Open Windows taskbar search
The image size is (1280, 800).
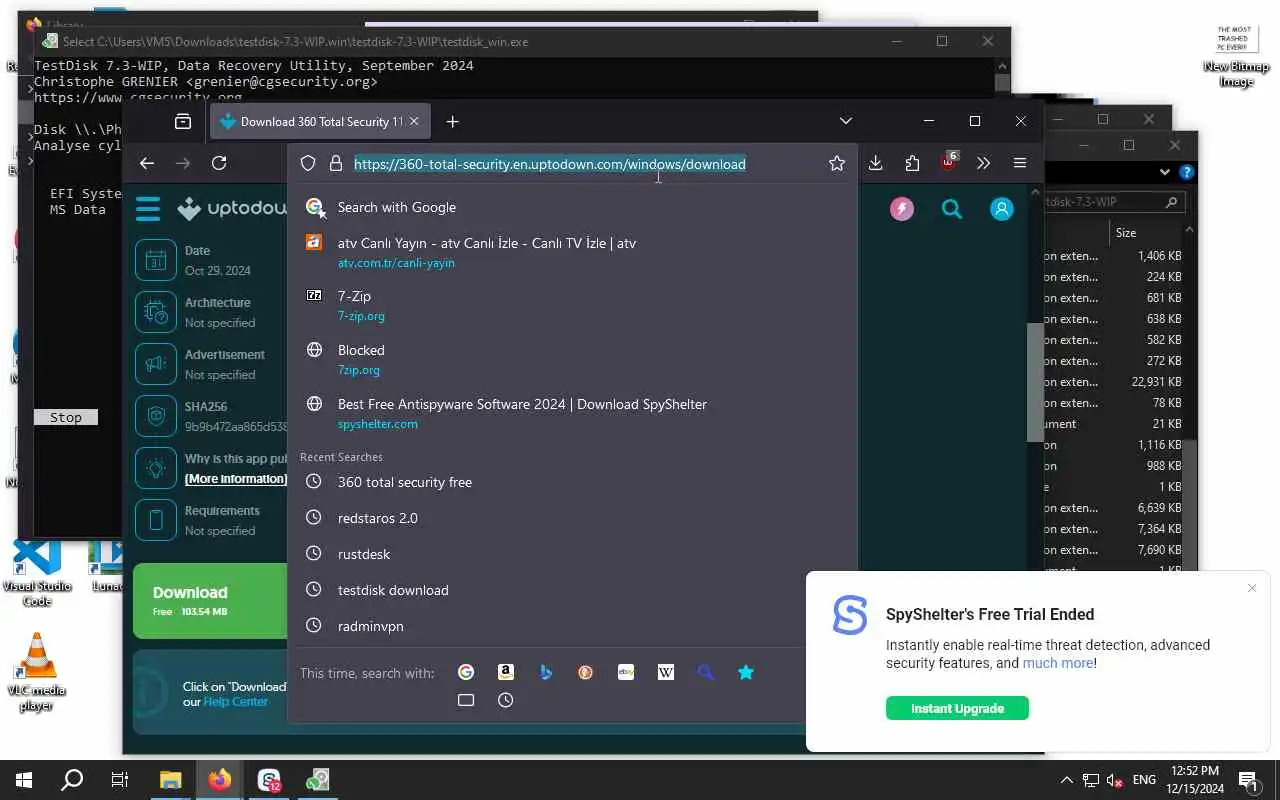pos(72,780)
